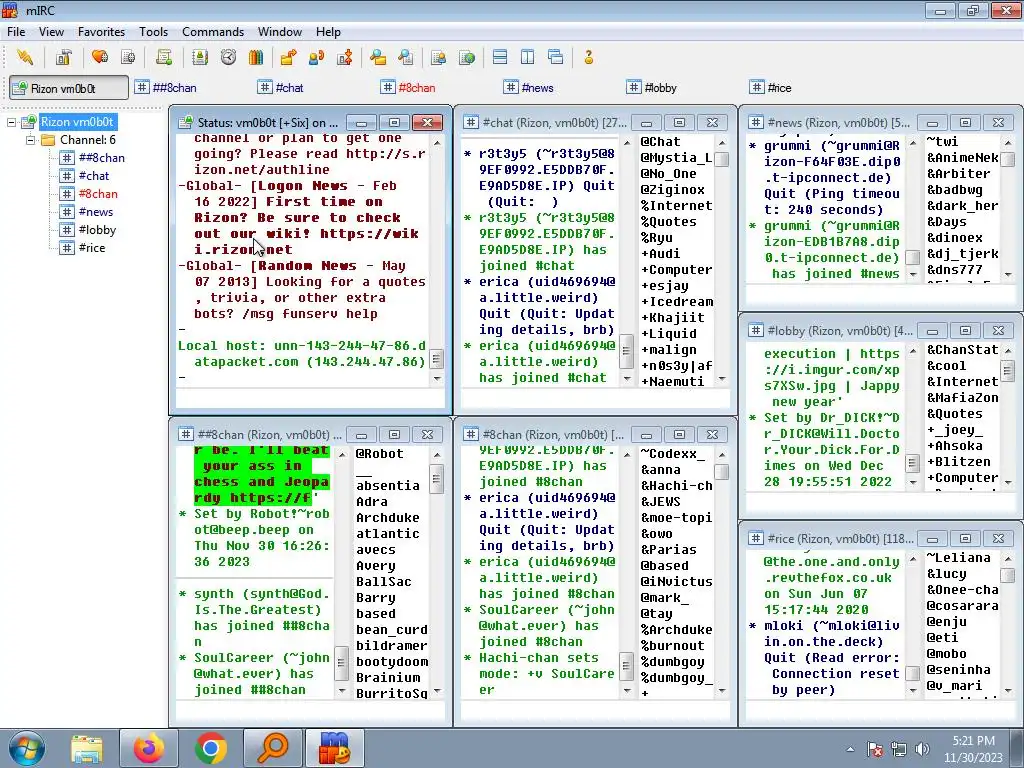Select nick @Robot in ##8chan list

[x=379, y=454]
